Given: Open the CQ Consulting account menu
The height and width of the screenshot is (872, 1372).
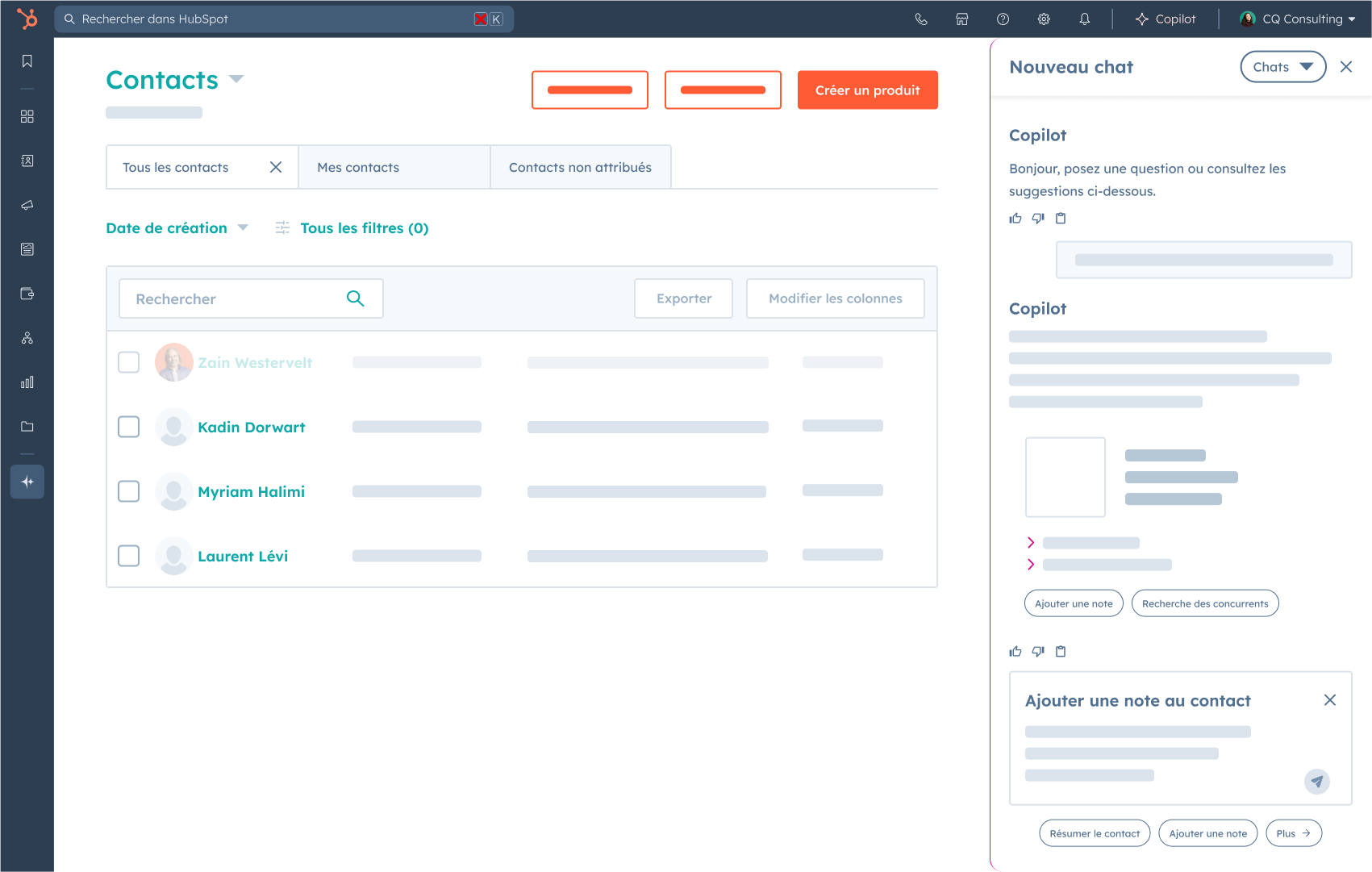Looking at the screenshot, I should click(x=1298, y=19).
